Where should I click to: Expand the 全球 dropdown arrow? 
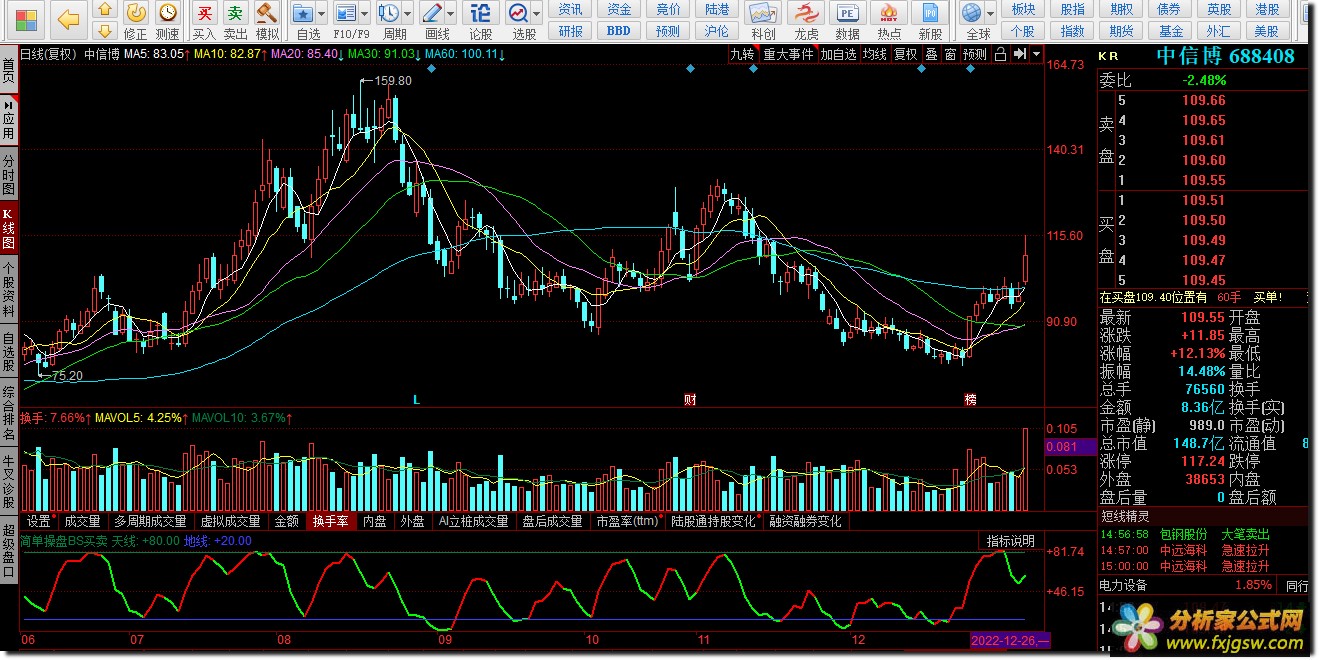pyautogui.click(x=990, y=14)
